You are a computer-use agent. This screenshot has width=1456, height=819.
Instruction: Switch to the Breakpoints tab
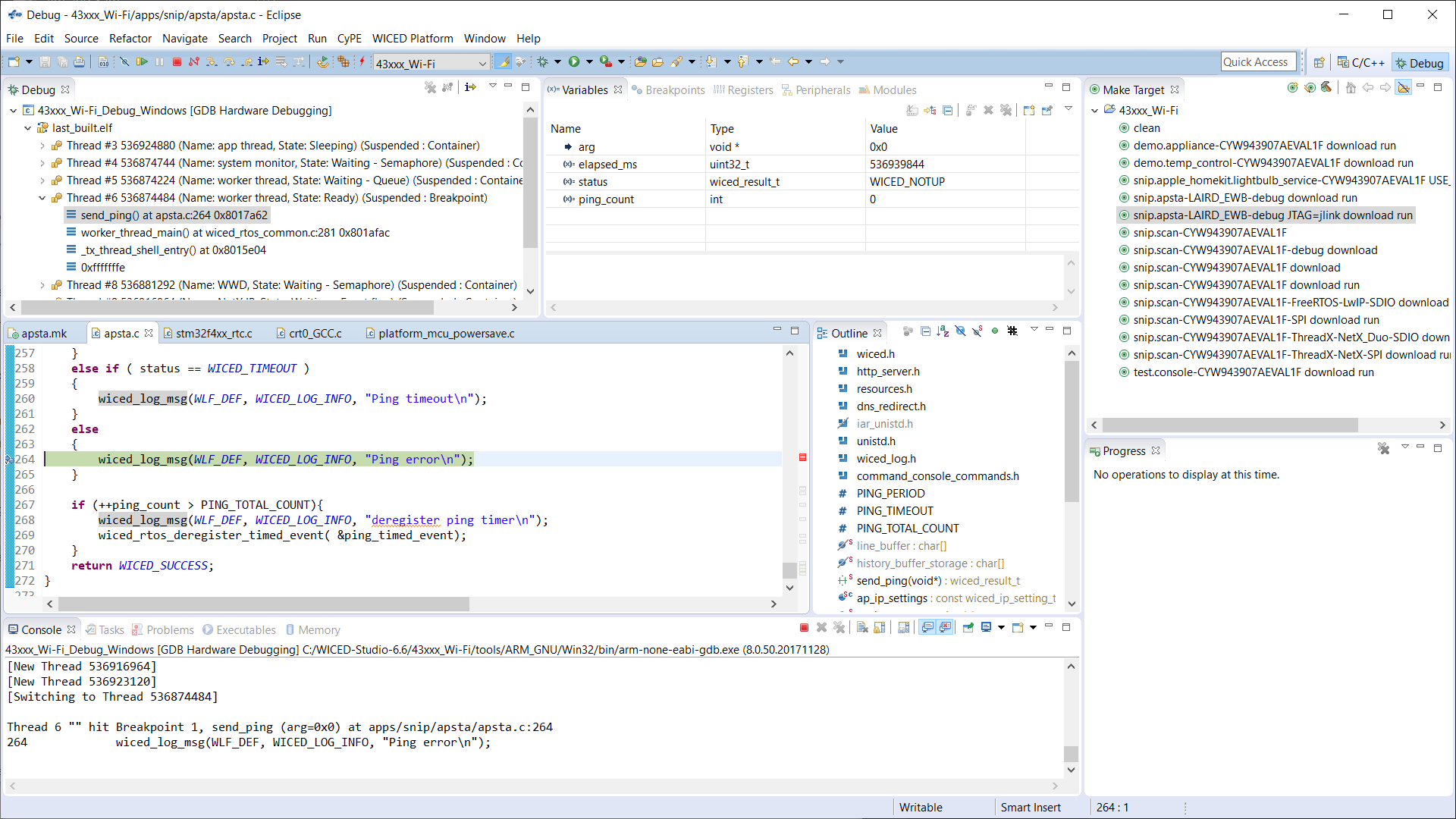pyautogui.click(x=674, y=89)
